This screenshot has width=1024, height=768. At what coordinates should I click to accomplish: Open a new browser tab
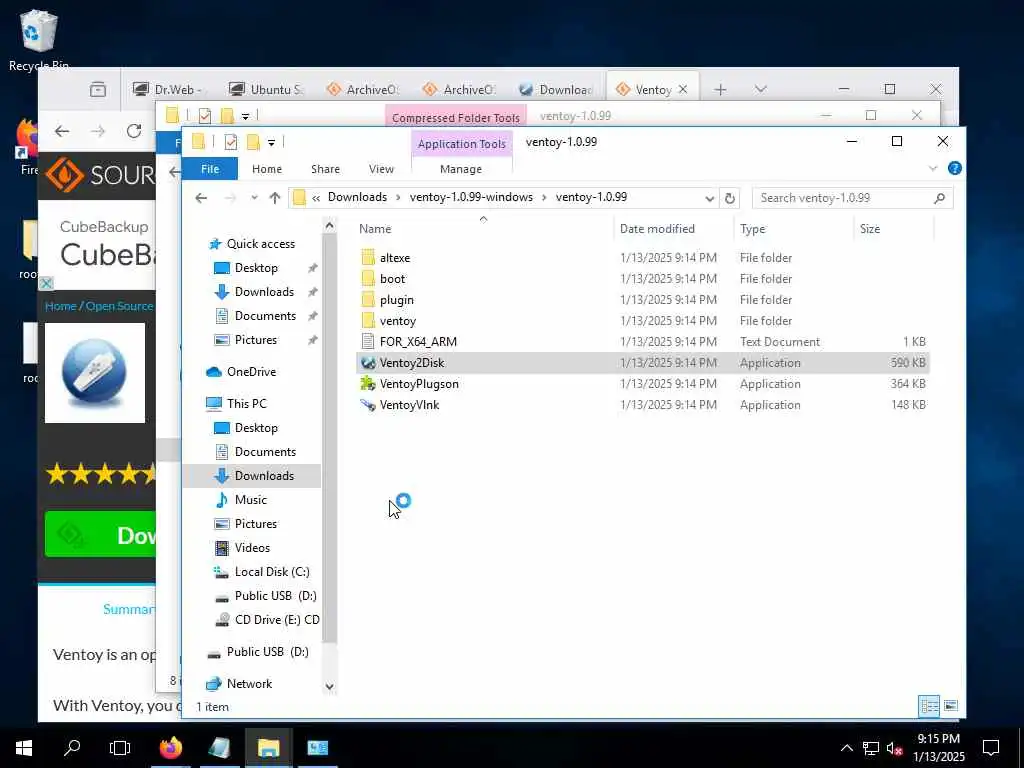(x=720, y=89)
